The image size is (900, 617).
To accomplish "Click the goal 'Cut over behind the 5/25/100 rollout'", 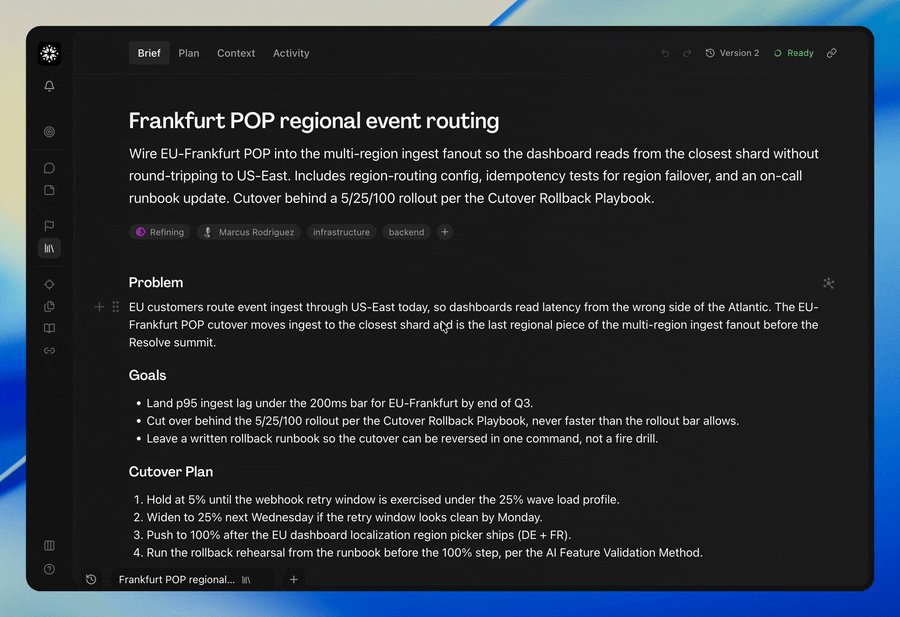I will [443, 421].
